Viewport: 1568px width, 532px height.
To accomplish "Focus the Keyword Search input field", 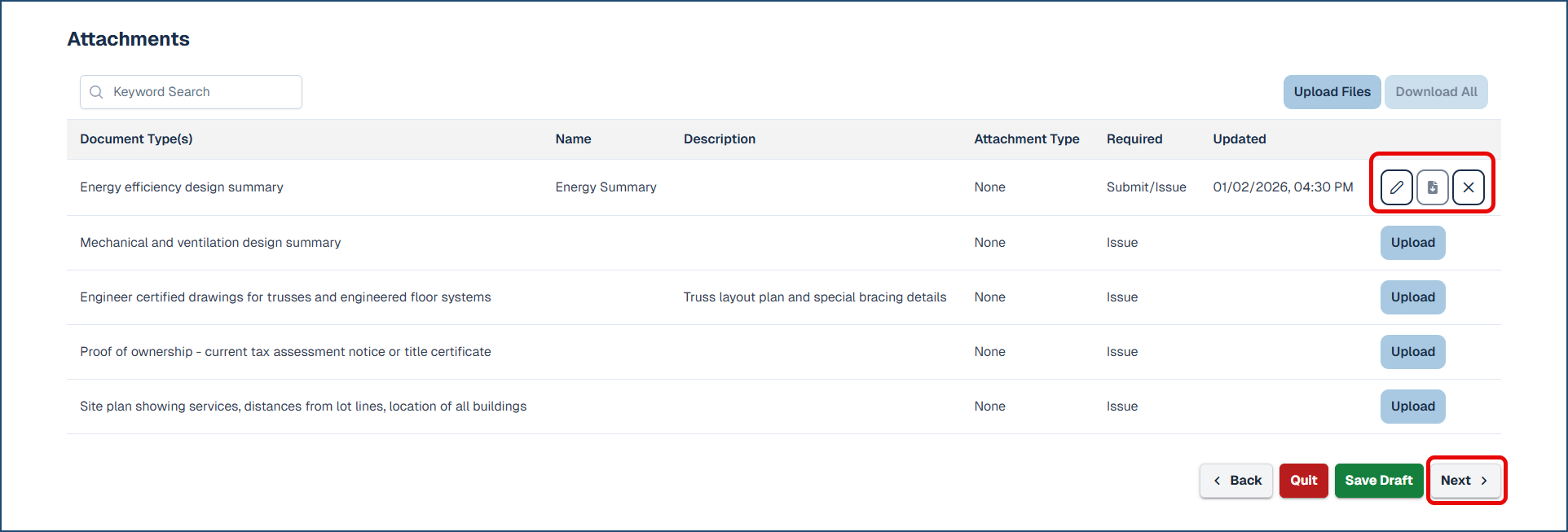I will (x=204, y=92).
